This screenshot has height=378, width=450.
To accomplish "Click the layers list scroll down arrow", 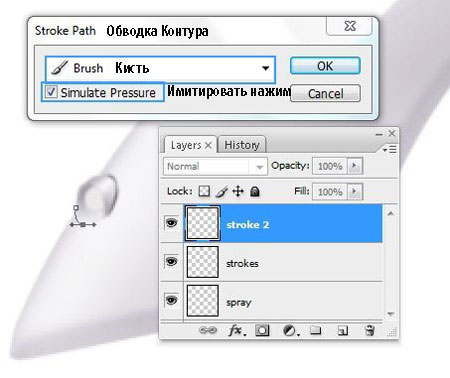I will pos(391,314).
